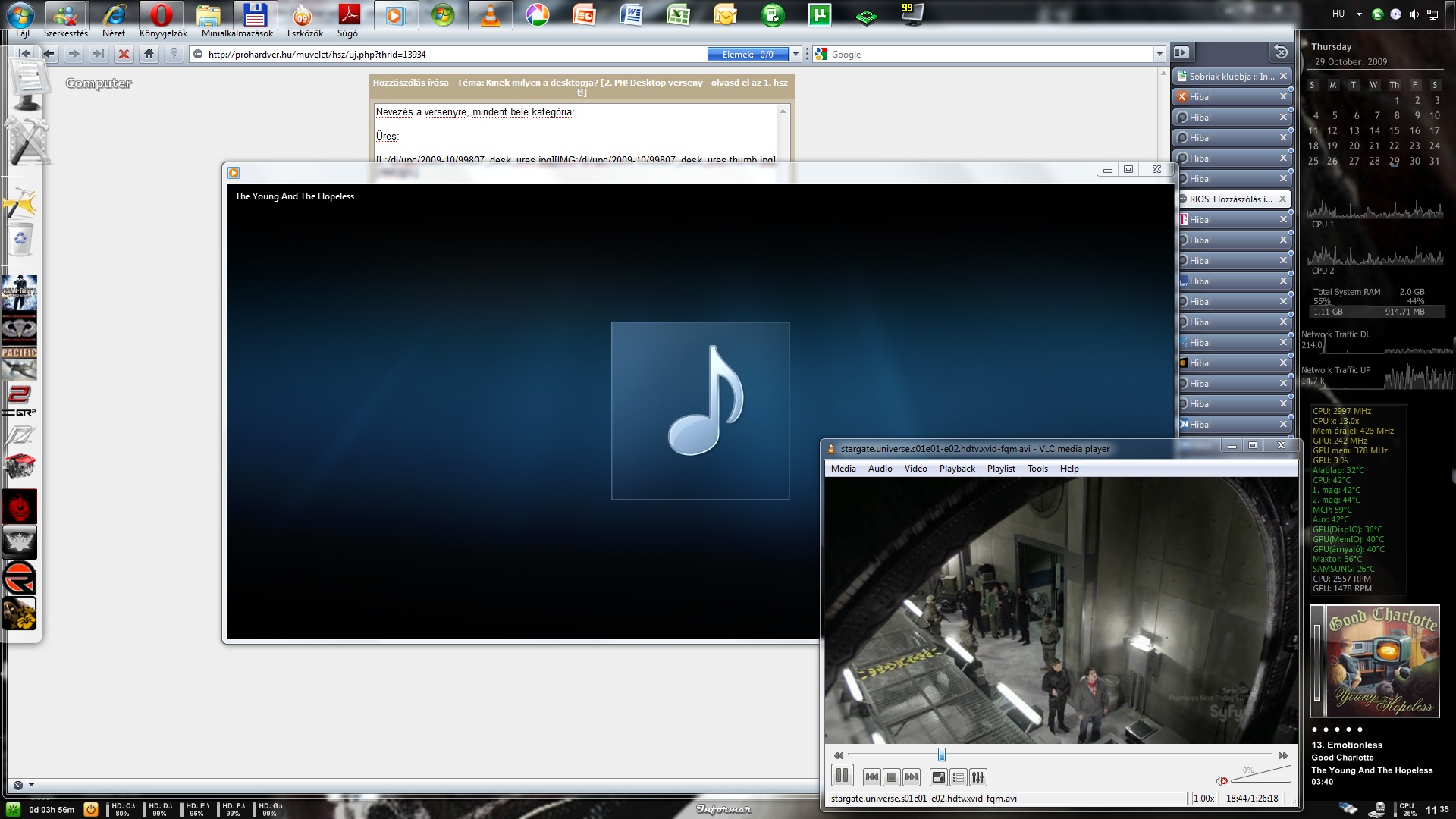
Task: Toggle VLC fullscreen mode button
Action: (939, 777)
